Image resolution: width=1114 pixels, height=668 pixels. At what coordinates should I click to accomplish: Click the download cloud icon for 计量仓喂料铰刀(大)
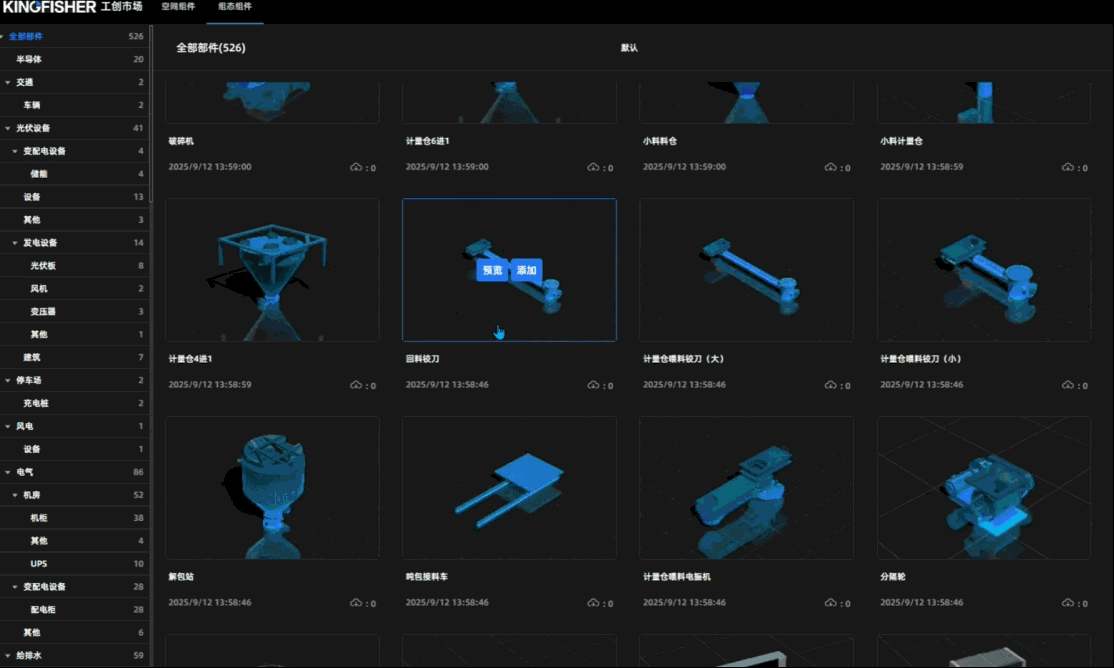(831, 384)
